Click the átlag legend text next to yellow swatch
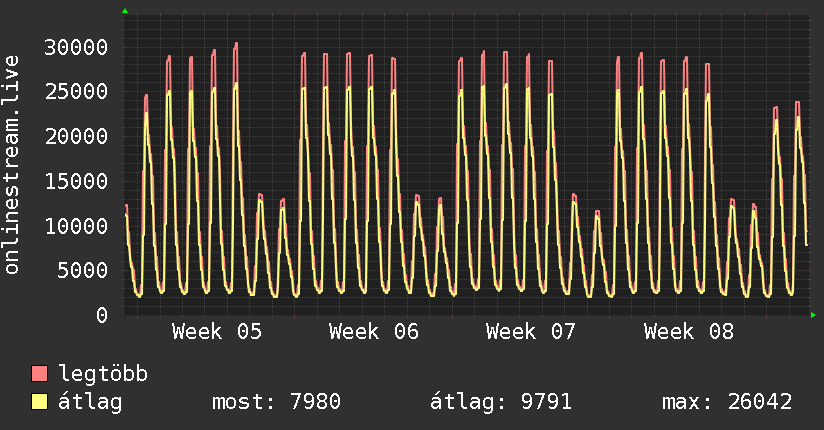This screenshot has width=824, height=430. tap(91, 402)
